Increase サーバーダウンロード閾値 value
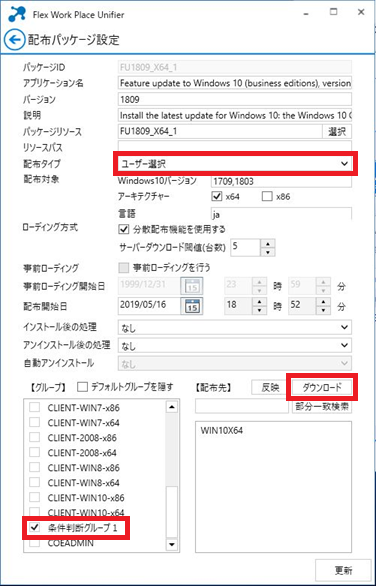376x586 pixels. 268,243
